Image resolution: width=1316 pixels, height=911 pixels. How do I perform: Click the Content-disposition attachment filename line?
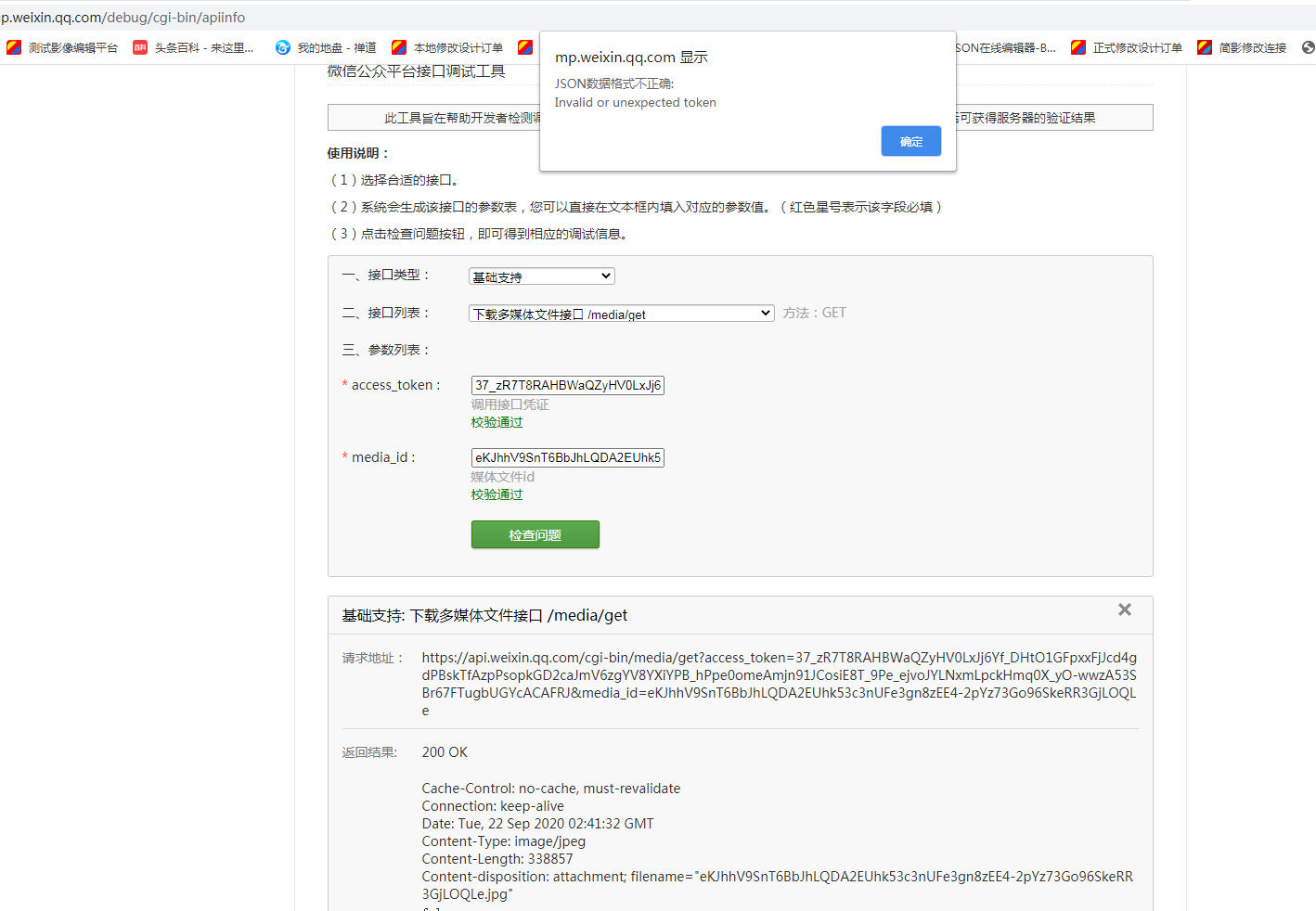tap(778, 885)
